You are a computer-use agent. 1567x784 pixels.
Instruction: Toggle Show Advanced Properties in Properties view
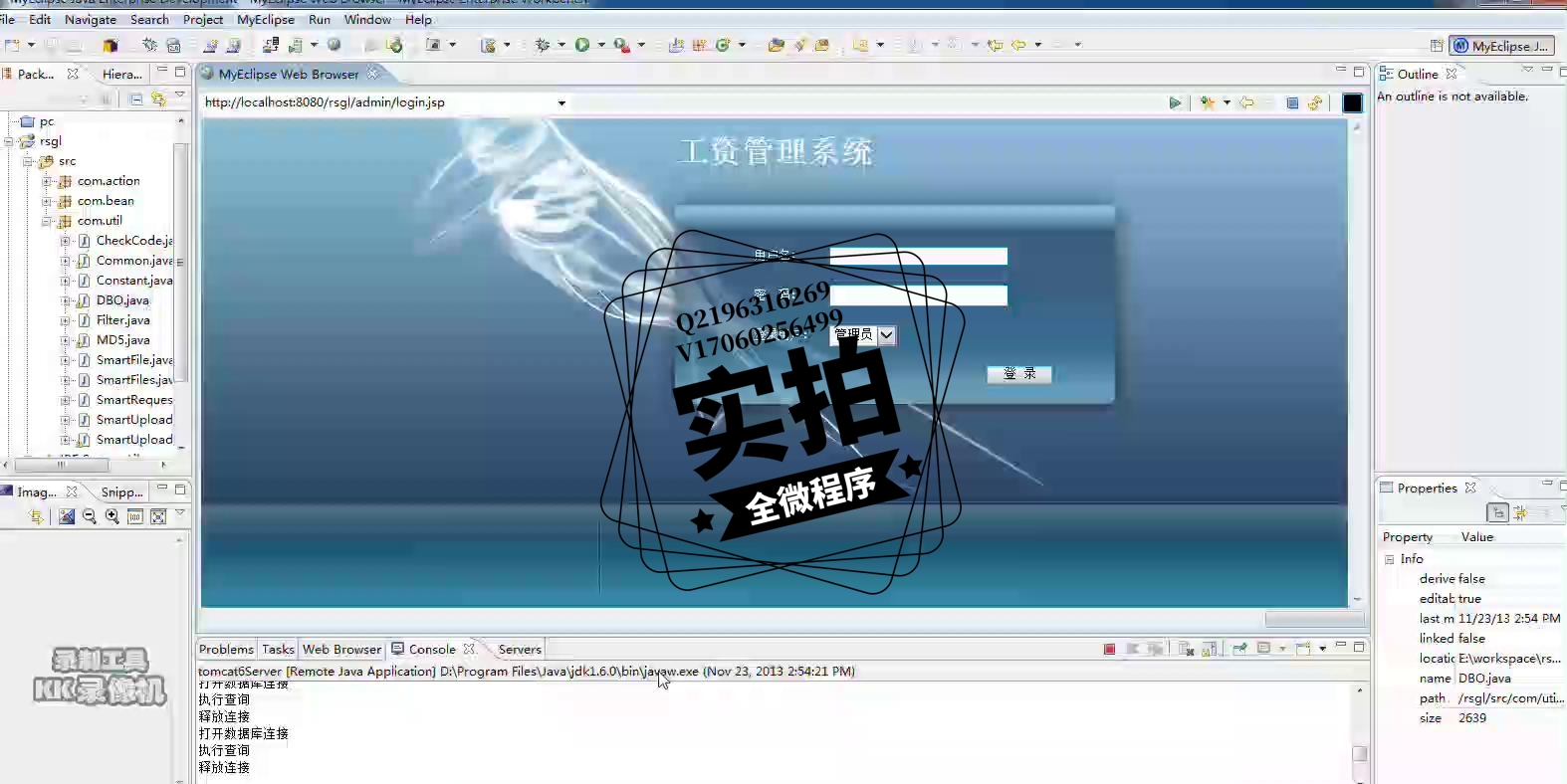(x=1520, y=512)
